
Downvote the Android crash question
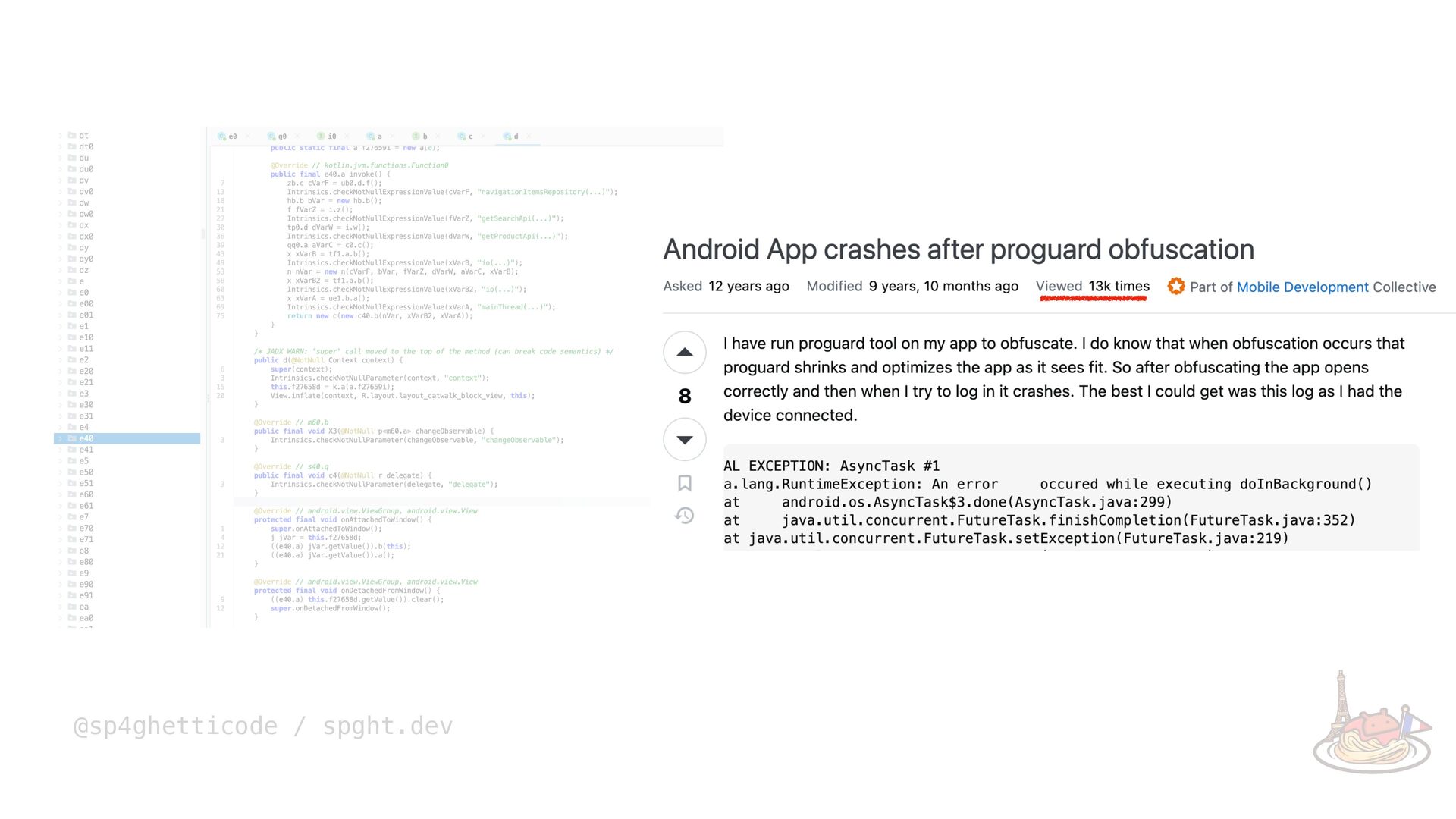[685, 440]
